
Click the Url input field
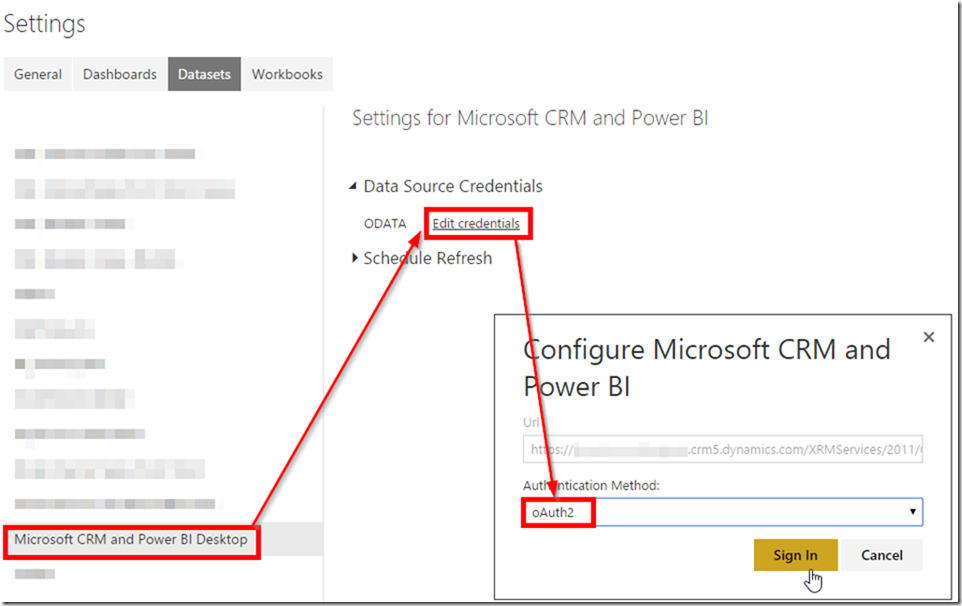tap(723, 450)
